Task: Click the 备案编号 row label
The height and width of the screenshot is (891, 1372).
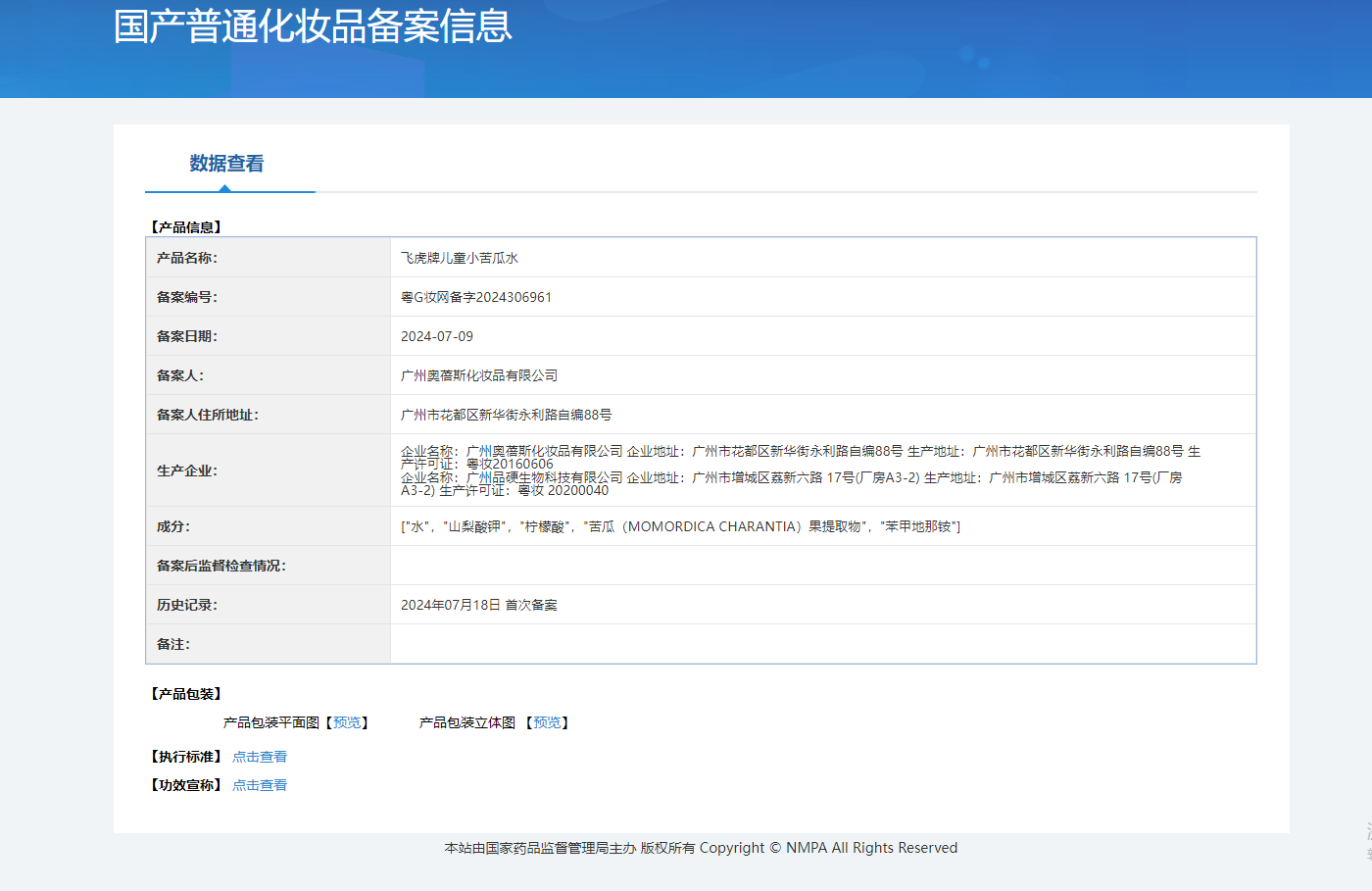Action: click(x=187, y=297)
